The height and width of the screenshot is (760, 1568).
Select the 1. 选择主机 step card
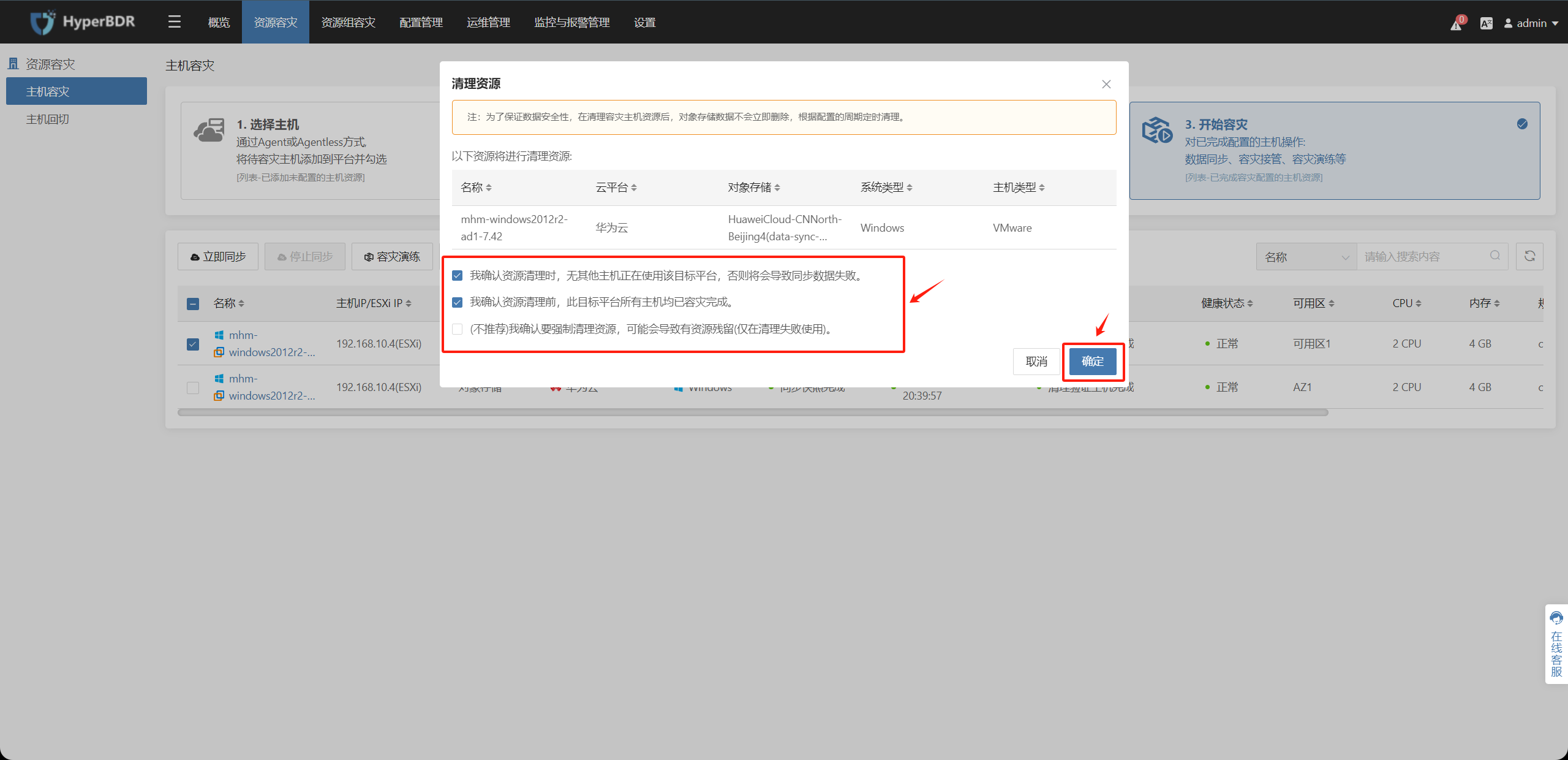pos(311,151)
